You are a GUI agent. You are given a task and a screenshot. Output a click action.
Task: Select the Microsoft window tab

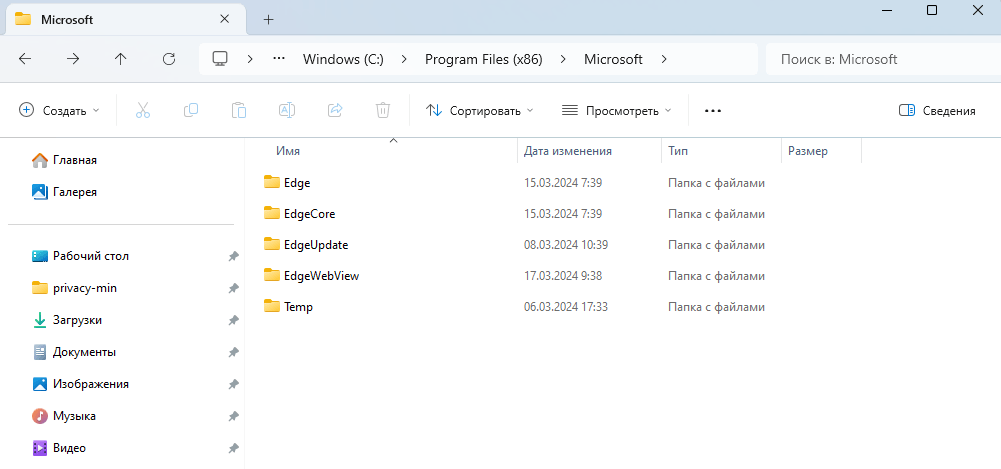coord(124,19)
